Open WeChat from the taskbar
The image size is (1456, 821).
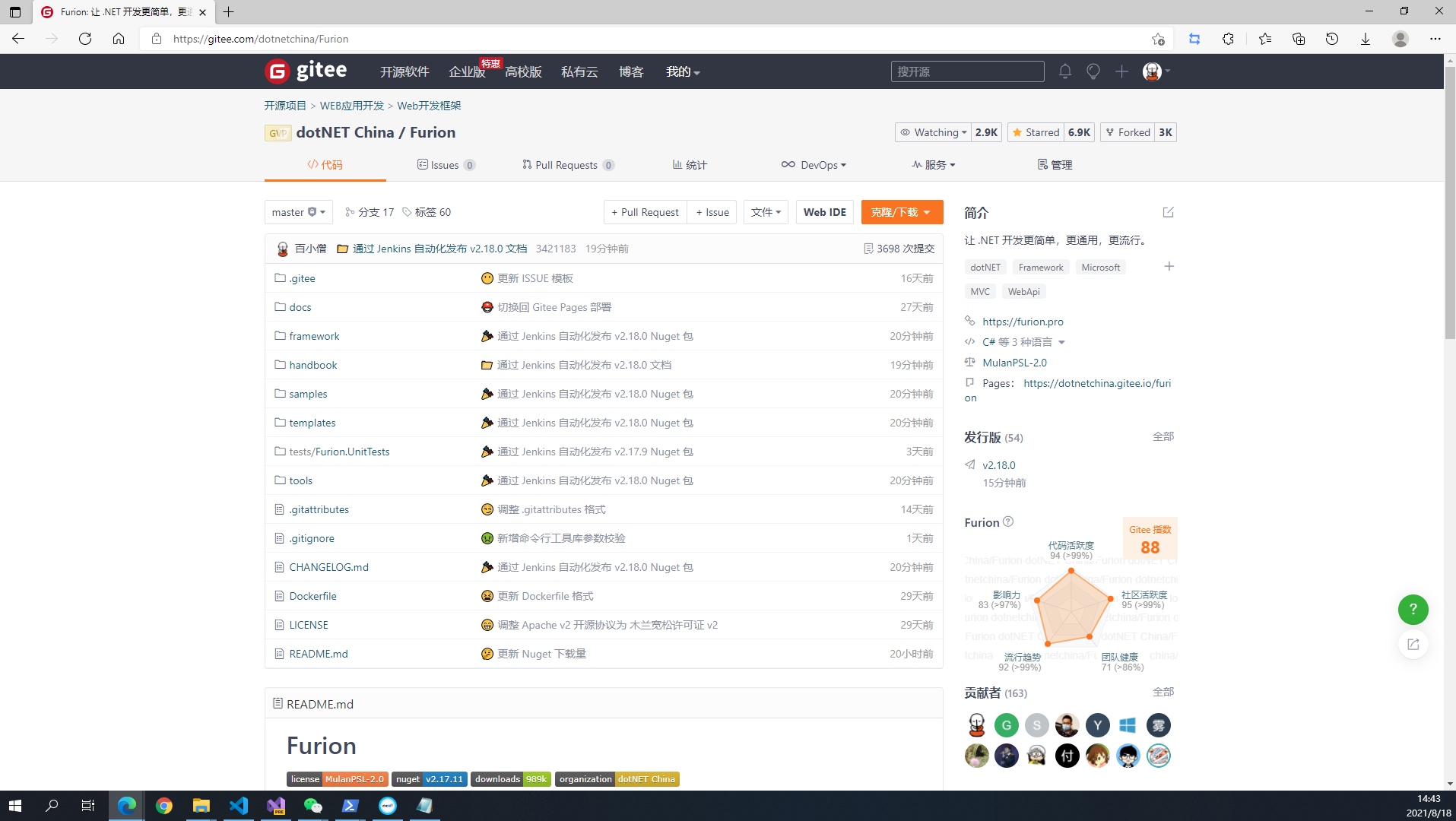click(x=312, y=806)
